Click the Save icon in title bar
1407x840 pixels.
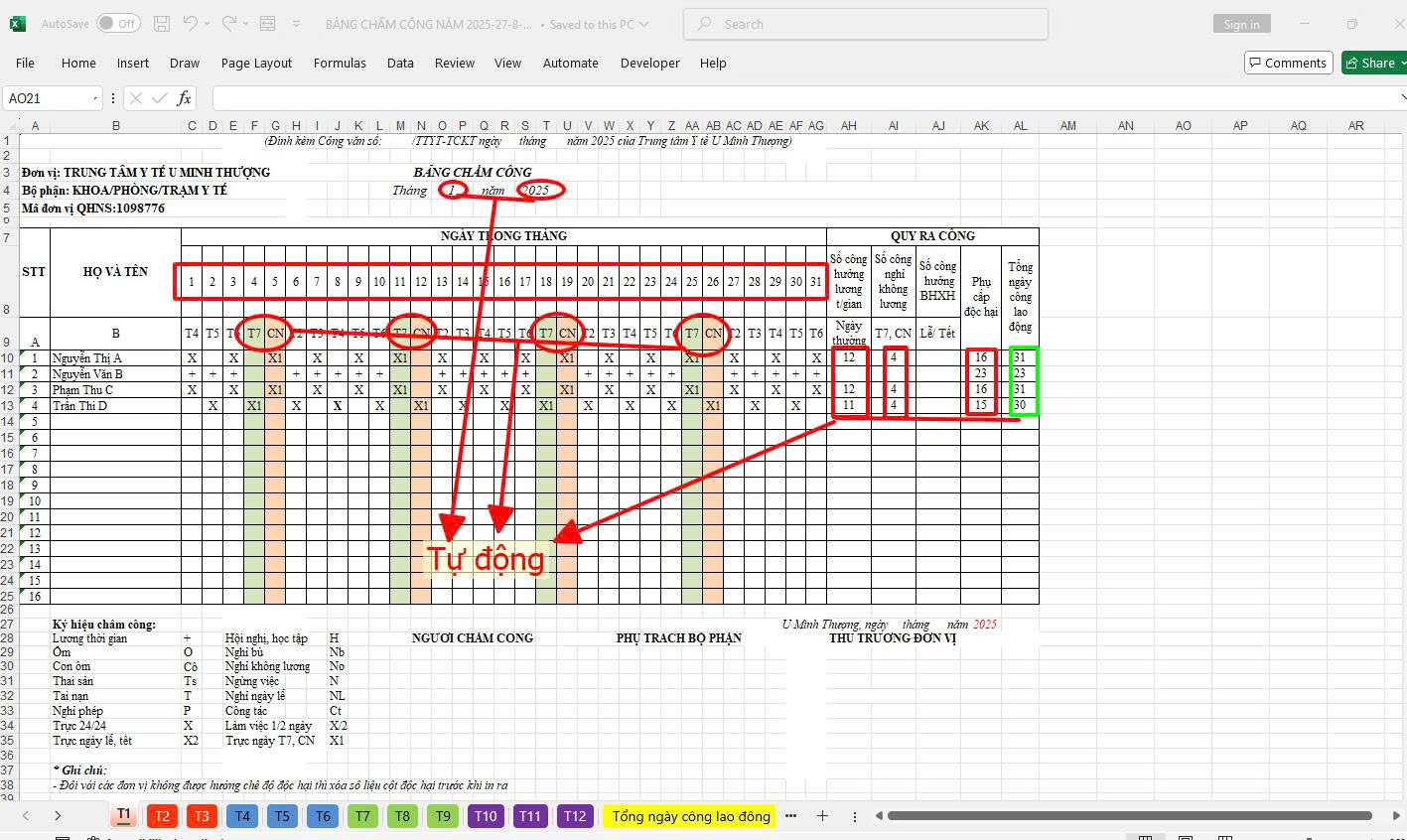coord(162,24)
